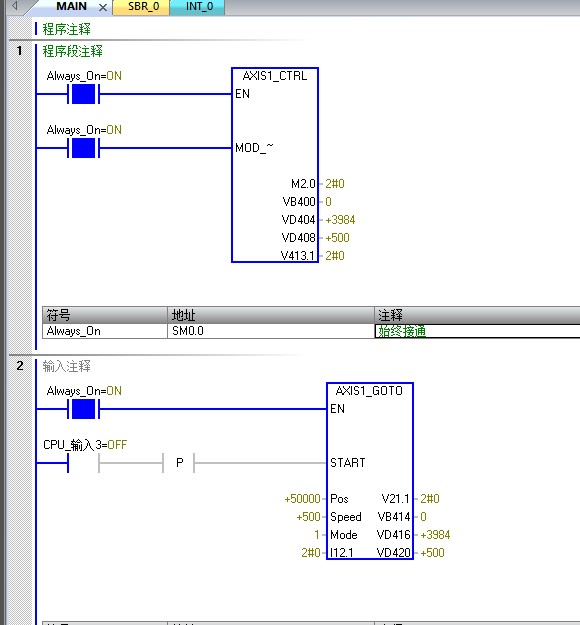Click the 输入注释 network 2 comment
This screenshot has height=625, width=580.
pos(67,366)
